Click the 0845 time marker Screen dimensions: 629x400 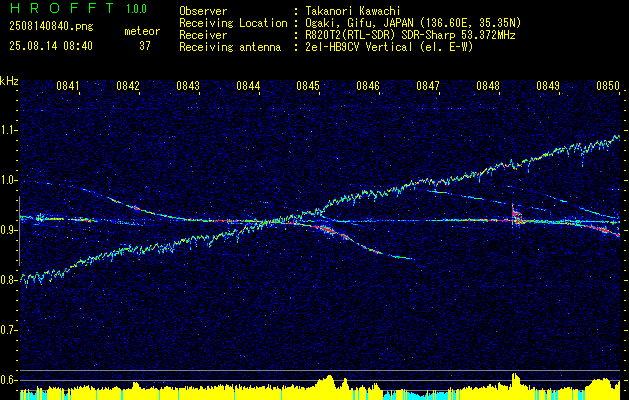point(308,86)
